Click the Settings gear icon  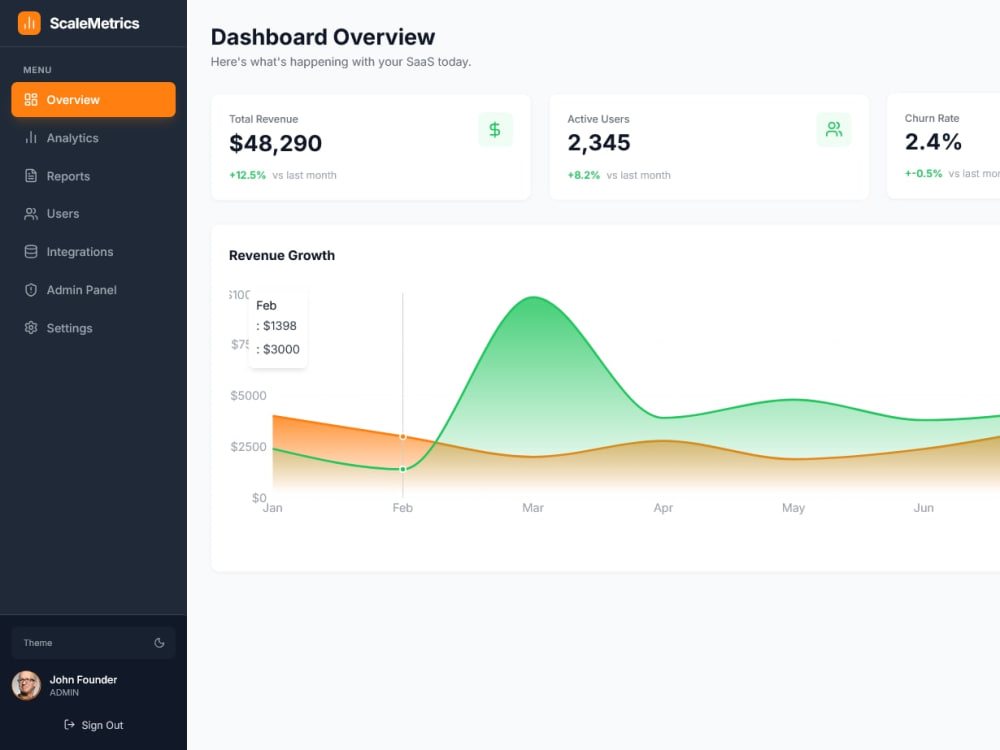pos(31,328)
